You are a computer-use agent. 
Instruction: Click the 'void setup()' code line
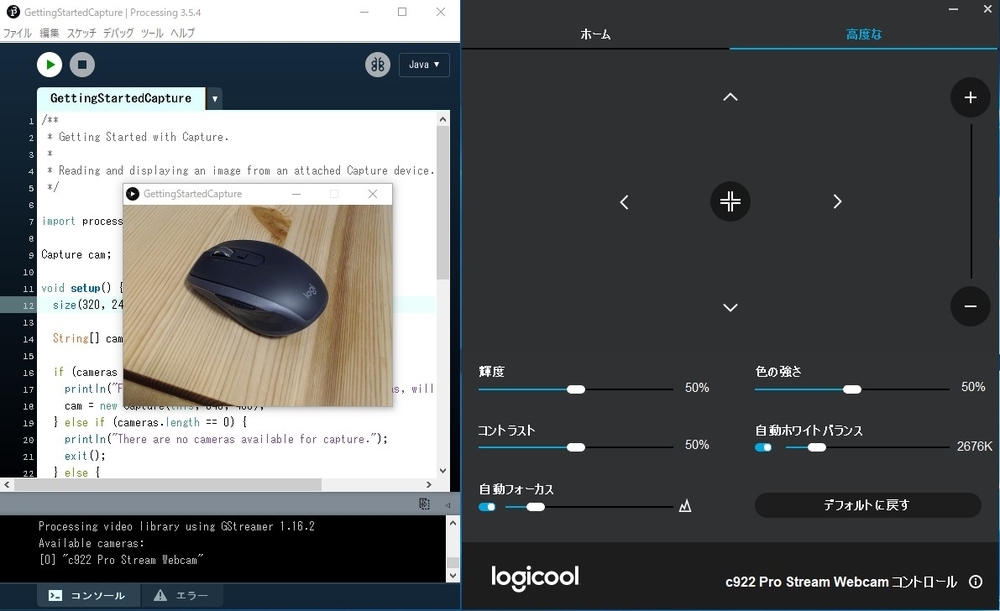(83, 288)
